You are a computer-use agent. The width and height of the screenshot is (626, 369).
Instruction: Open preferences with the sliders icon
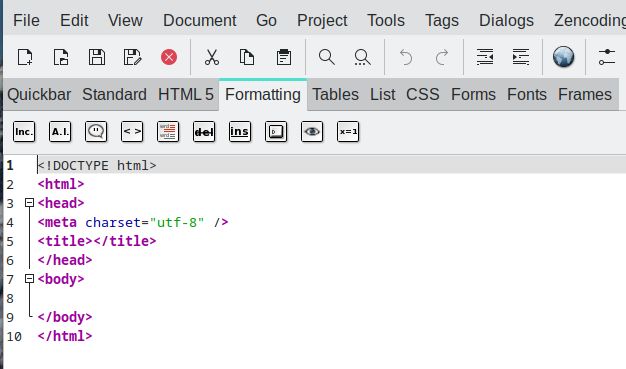pos(607,57)
